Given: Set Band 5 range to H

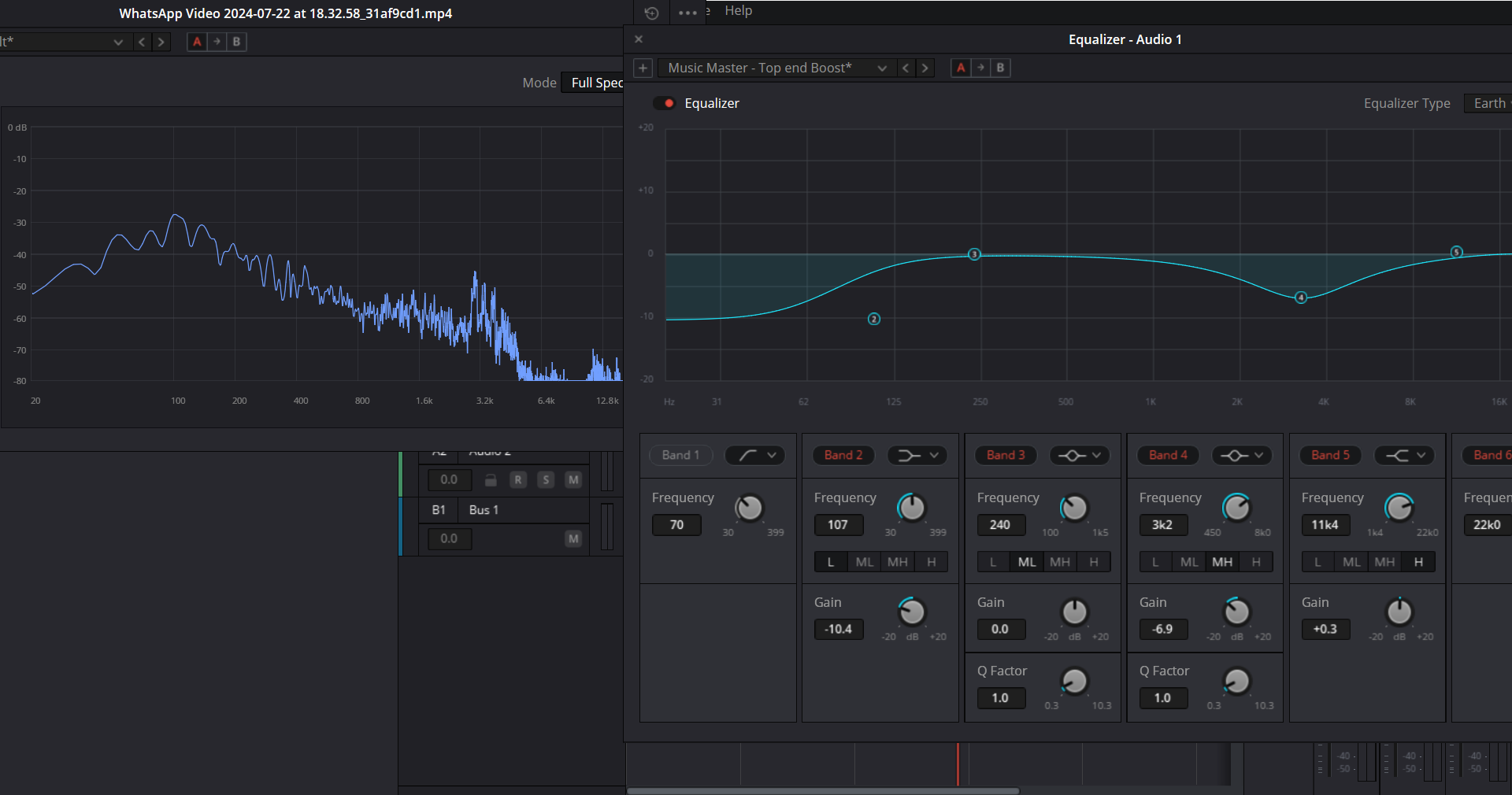Looking at the screenshot, I should tap(1418, 562).
